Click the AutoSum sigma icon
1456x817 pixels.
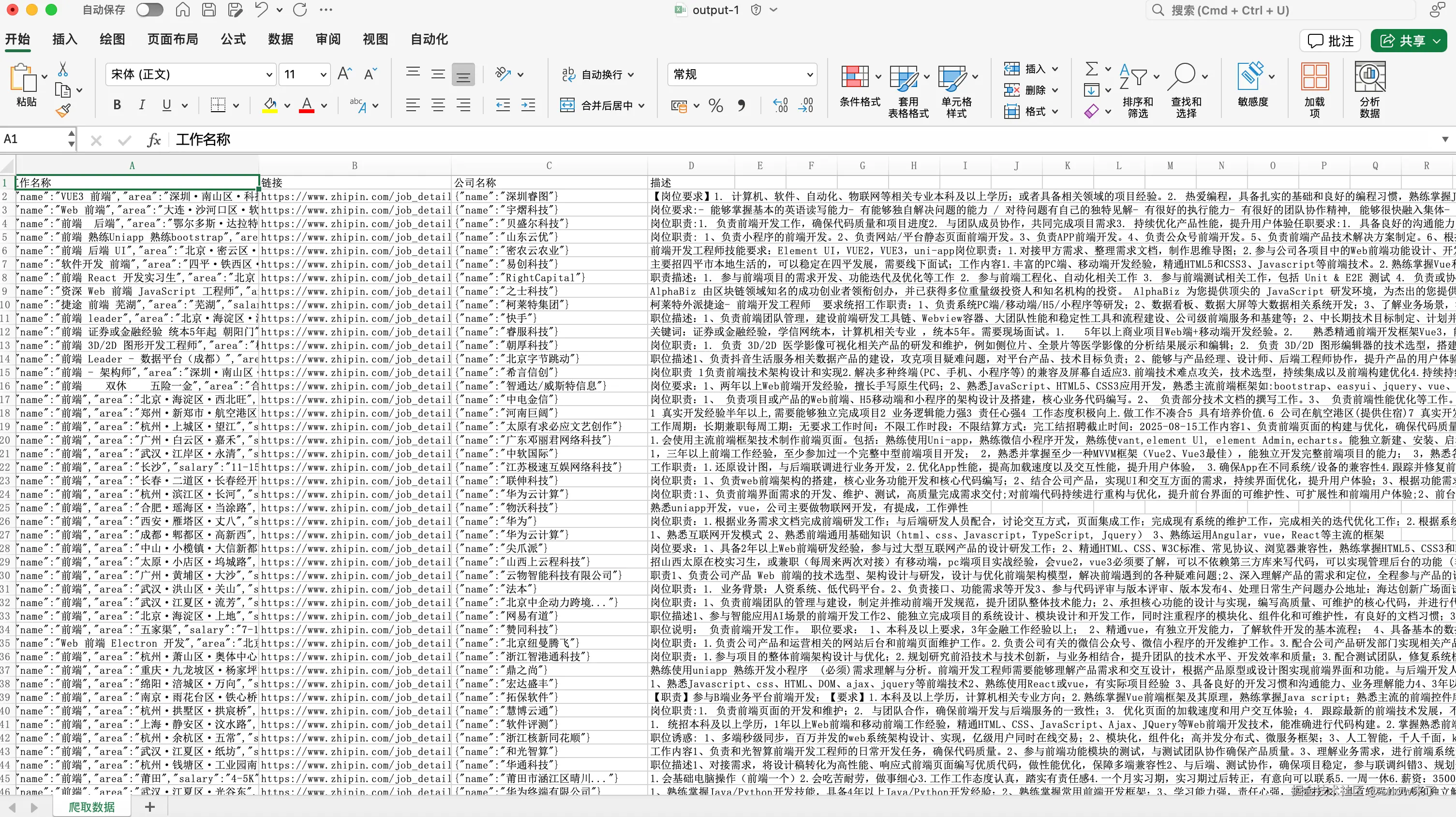[1091, 69]
